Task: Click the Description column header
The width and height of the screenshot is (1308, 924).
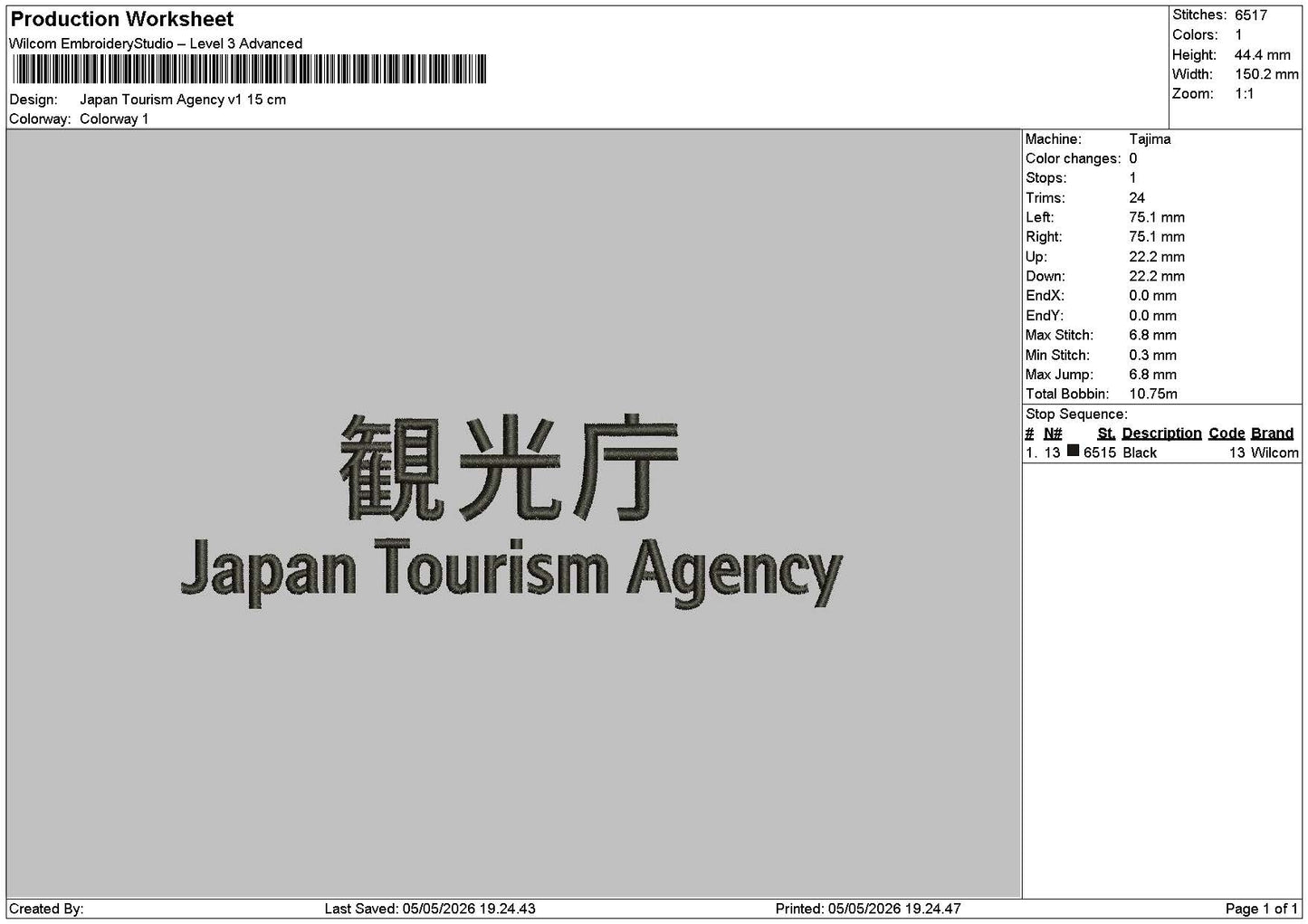Action: 1161,433
